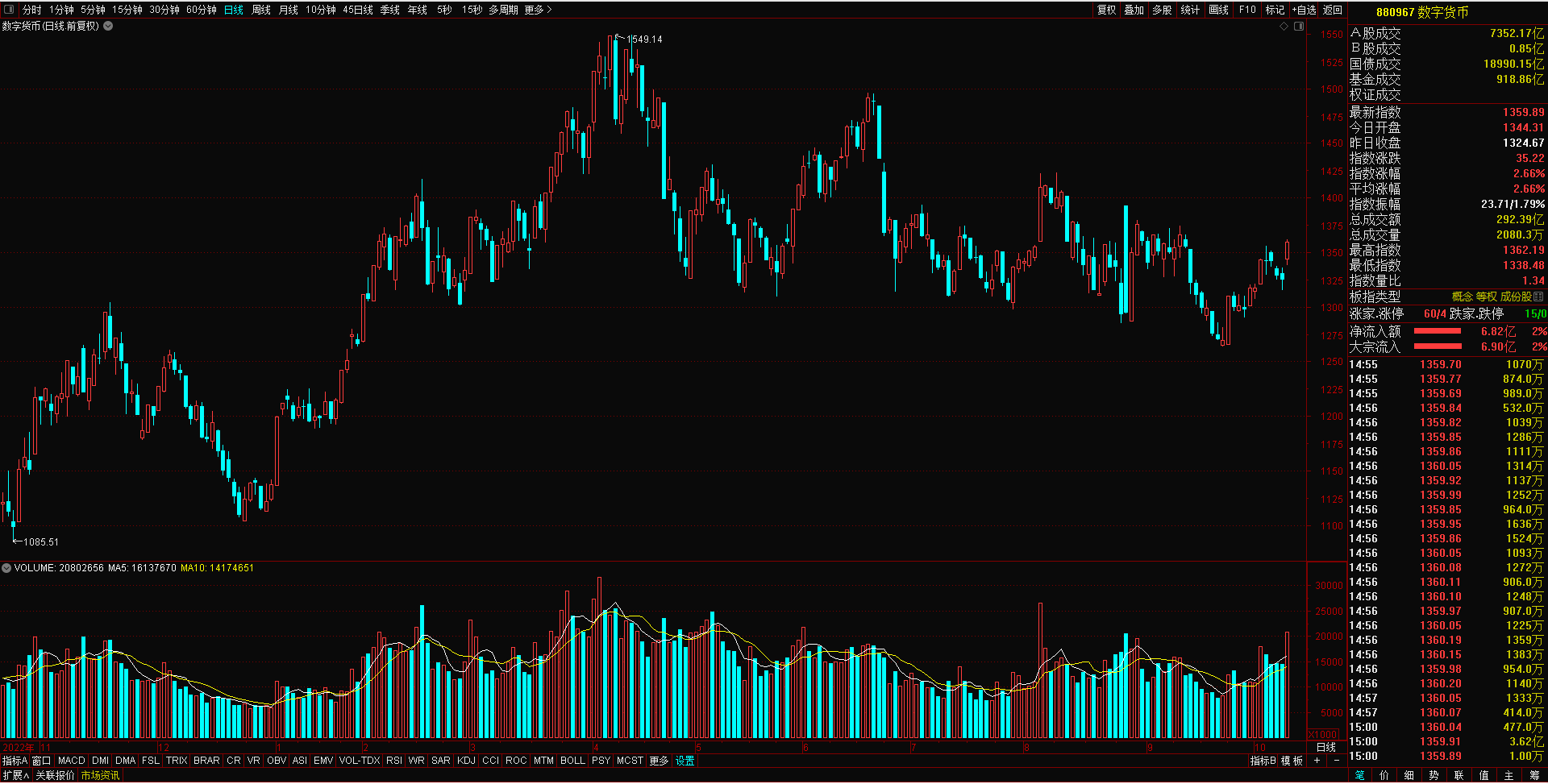Viewport: 1548px width, 784px height.
Task: Select the MACD indicator
Action: point(71,761)
